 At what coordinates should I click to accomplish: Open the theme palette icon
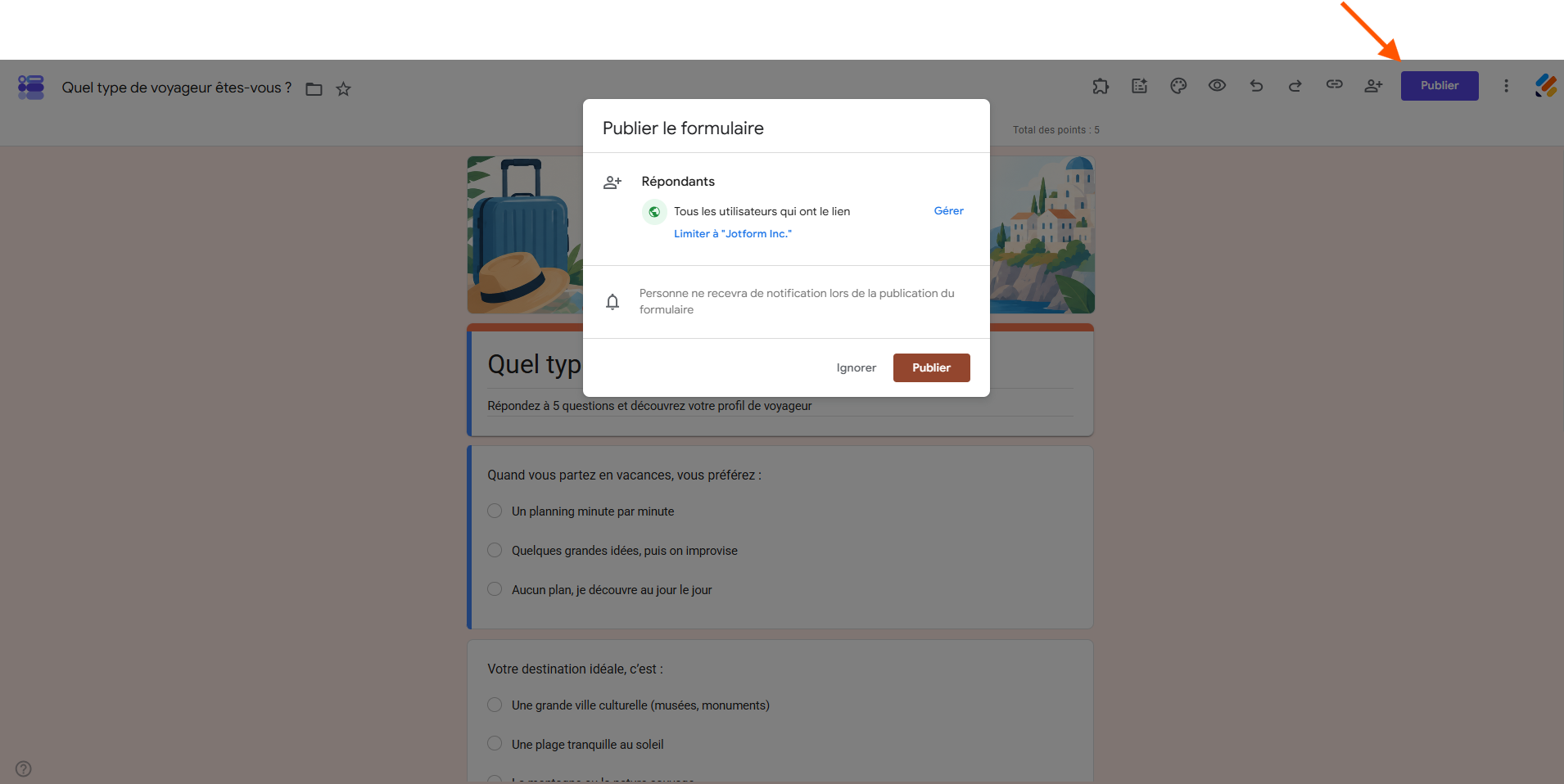click(x=1178, y=86)
